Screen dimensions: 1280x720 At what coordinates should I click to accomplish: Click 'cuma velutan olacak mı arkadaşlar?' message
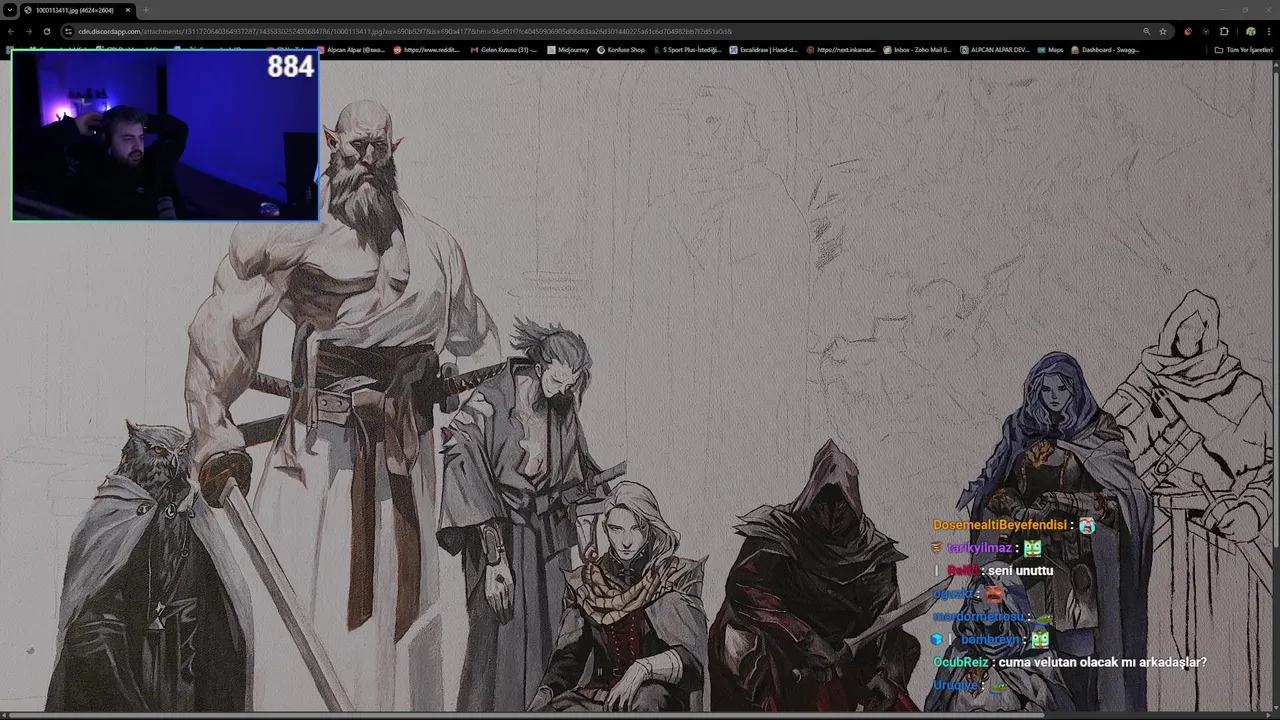click(1102, 662)
